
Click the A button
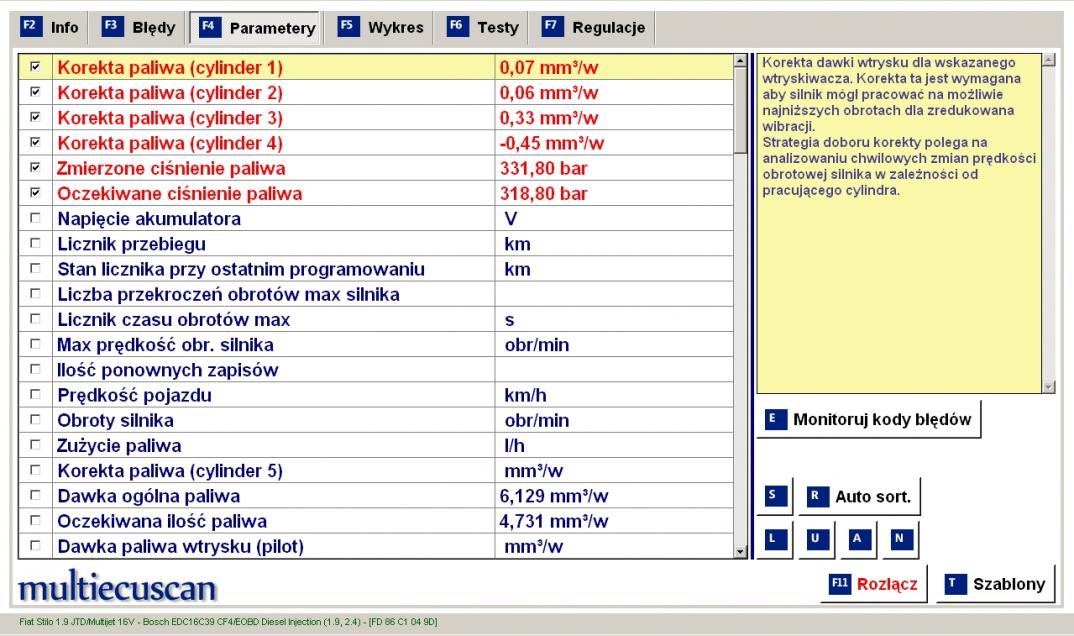[x=858, y=539]
